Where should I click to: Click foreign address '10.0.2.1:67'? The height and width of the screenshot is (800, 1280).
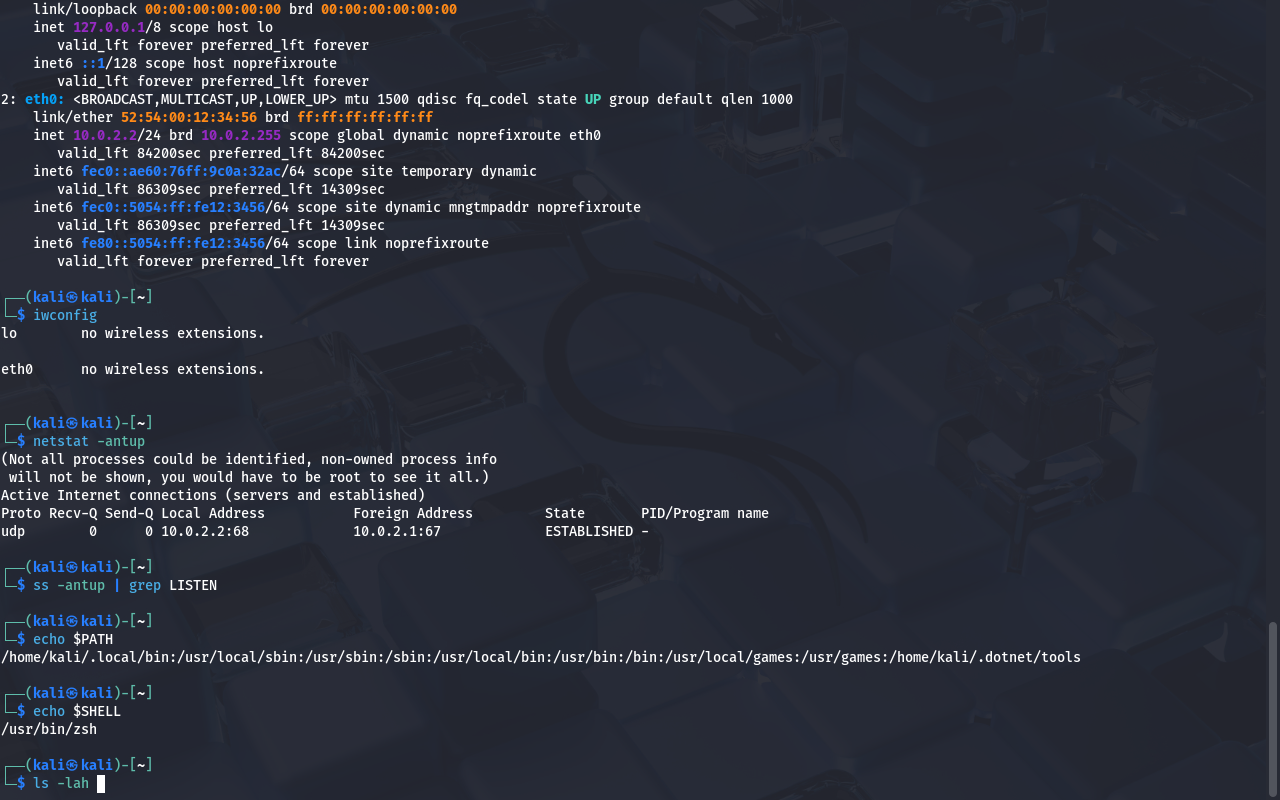coord(397,531)
